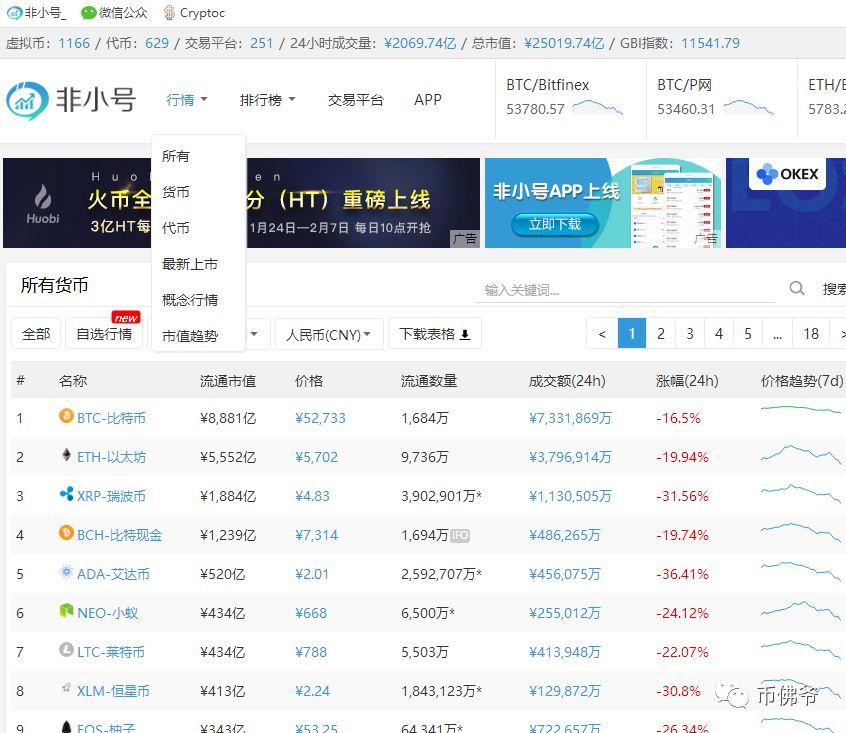Click the Ethereum diamond icon

(x=66, y=455)
